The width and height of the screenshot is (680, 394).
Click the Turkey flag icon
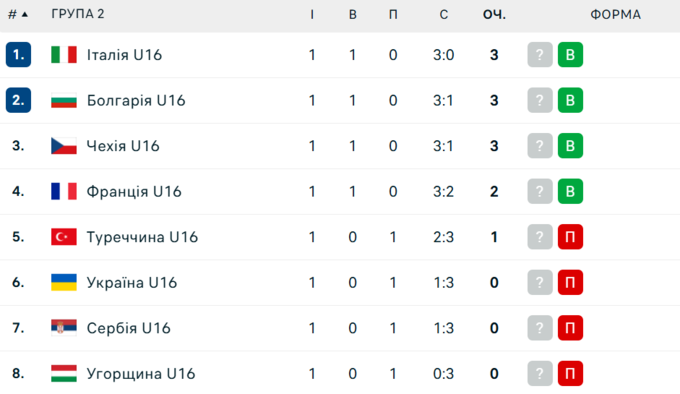64,237
